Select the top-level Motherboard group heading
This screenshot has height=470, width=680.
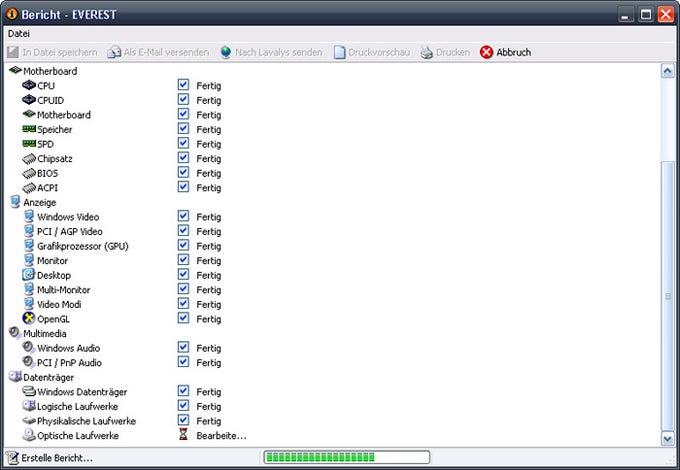click(50, 71)
